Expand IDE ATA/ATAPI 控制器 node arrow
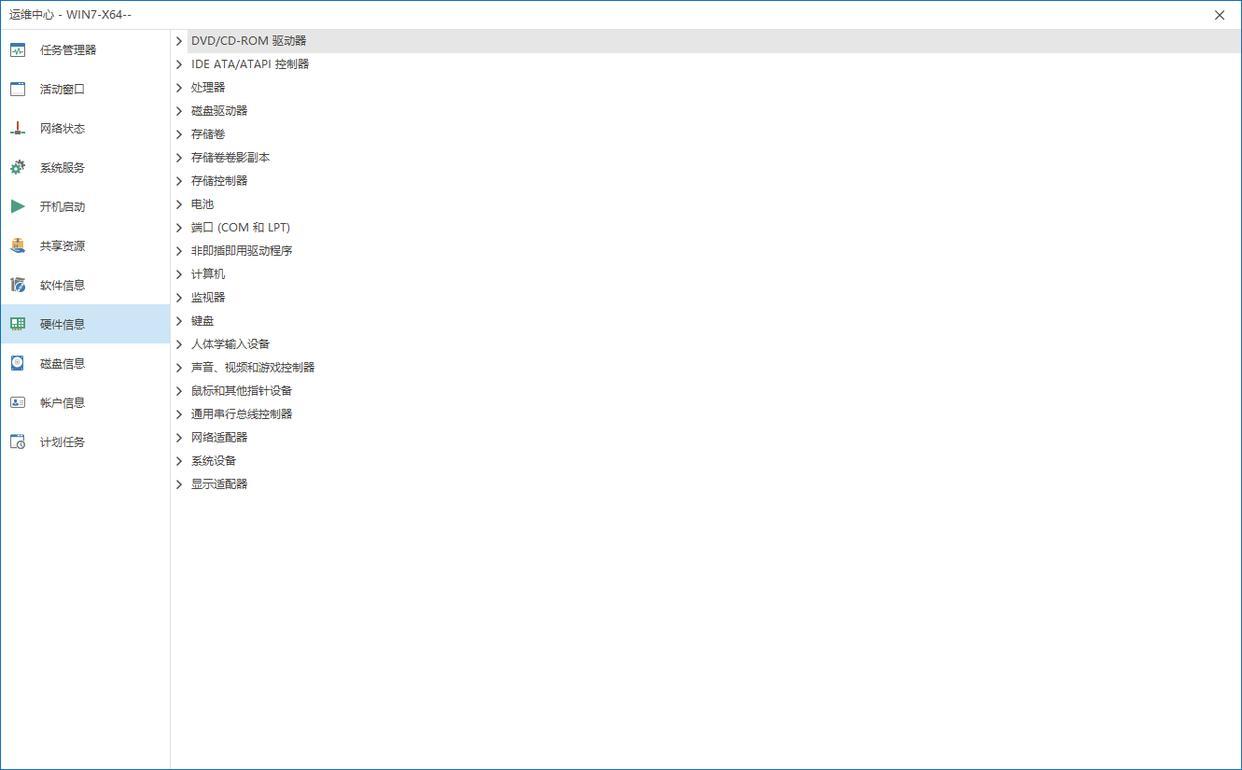The width and height of the screenshot is (1242, 770). tap(179, 64)
